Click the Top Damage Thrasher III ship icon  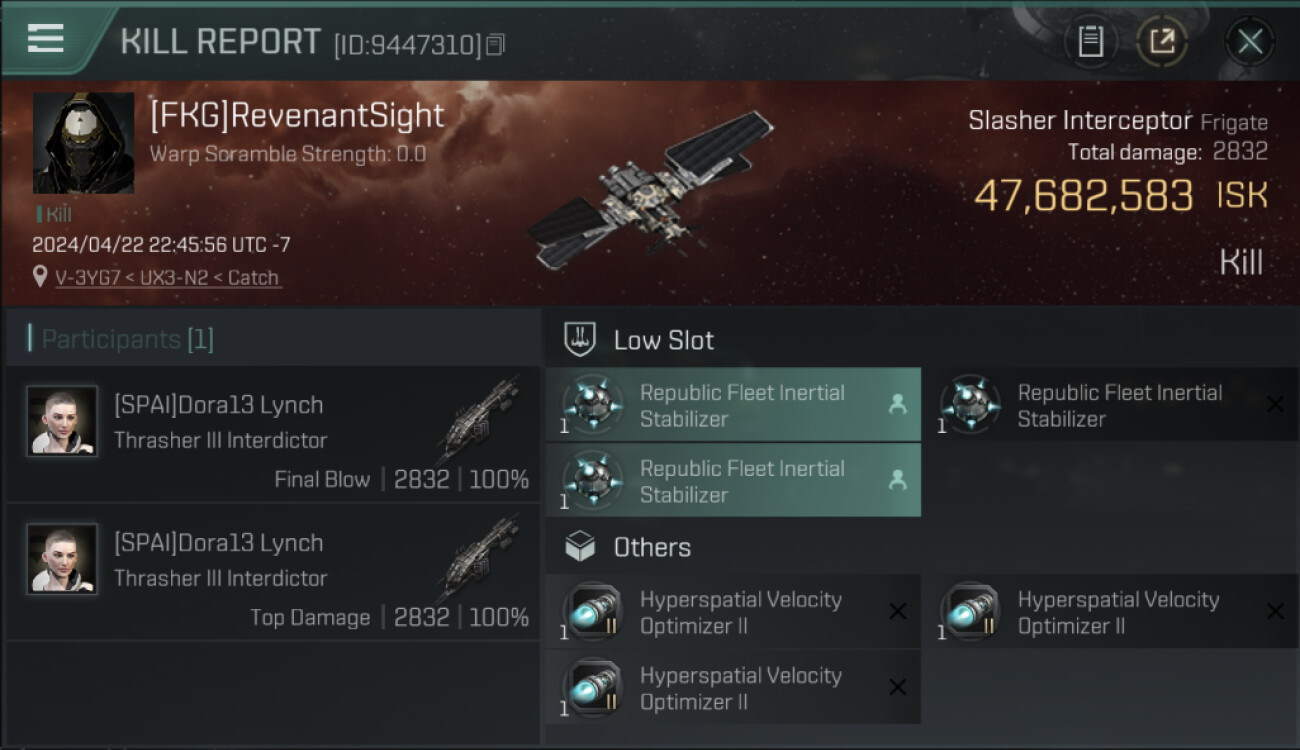coord(480,557)
